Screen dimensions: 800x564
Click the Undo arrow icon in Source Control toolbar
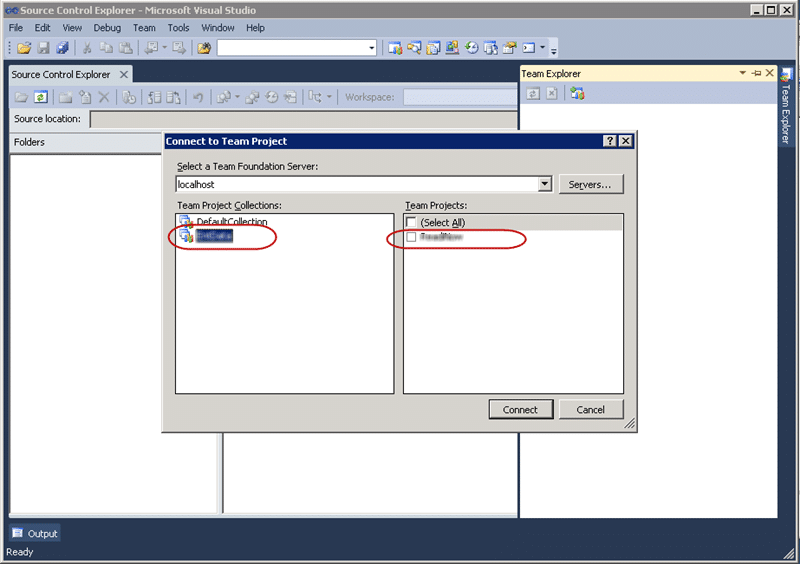click(198, 97)
